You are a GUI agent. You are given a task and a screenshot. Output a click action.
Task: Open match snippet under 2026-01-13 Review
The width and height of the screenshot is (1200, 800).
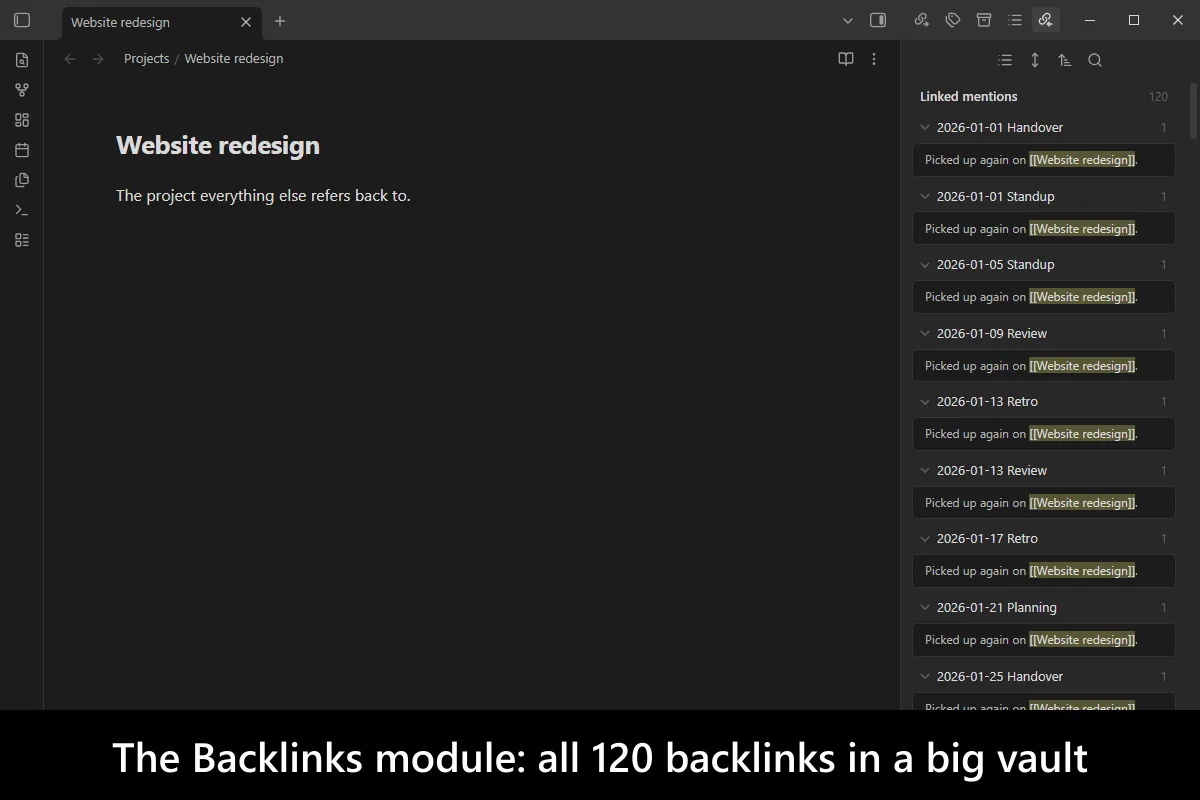click(x=1044, y=503)
